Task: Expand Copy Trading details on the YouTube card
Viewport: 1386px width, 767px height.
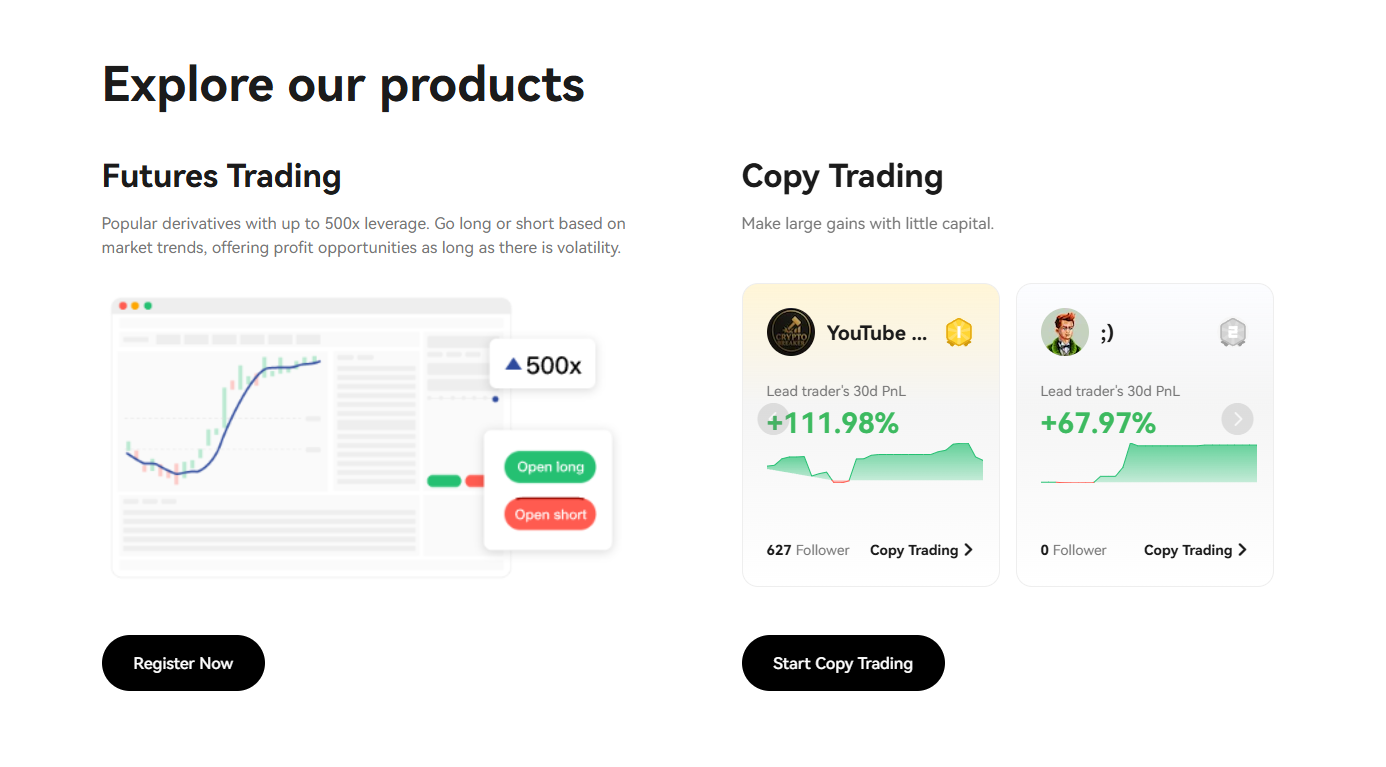Action: [921, 549]
